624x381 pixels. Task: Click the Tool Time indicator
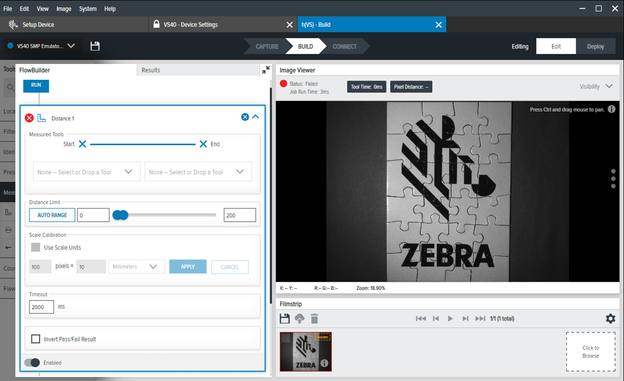(367, 87)
